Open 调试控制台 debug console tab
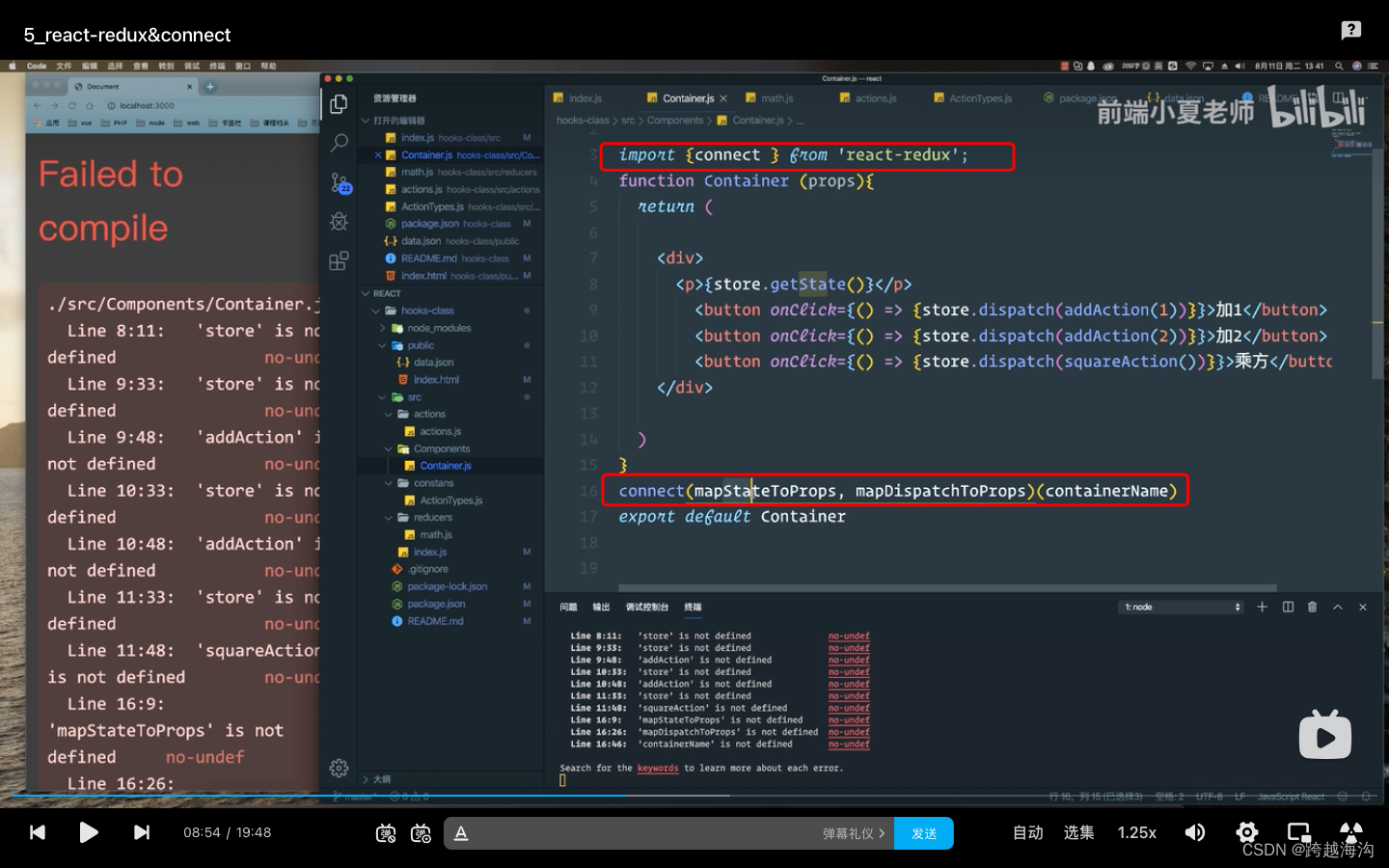Image resolution: width=1389 pixels, height=868 pixels. point(646,607)
